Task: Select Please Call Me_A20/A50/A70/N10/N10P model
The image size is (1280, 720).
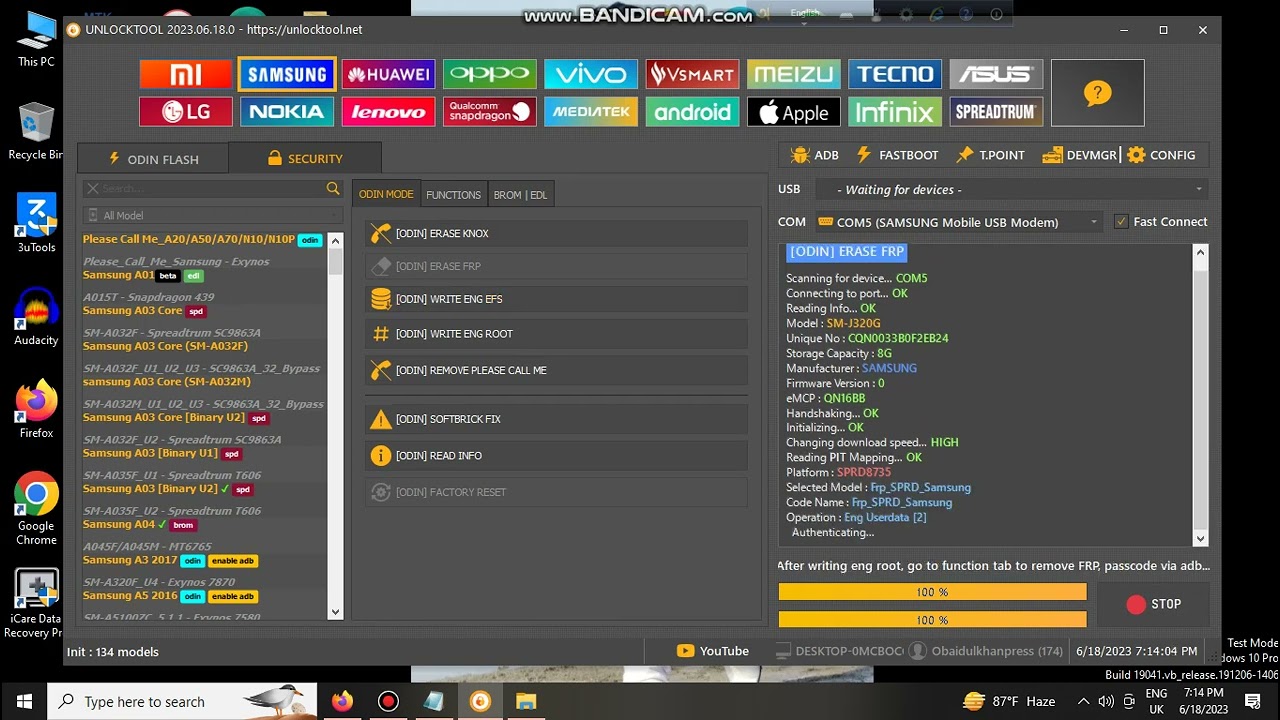Action: 204,240
